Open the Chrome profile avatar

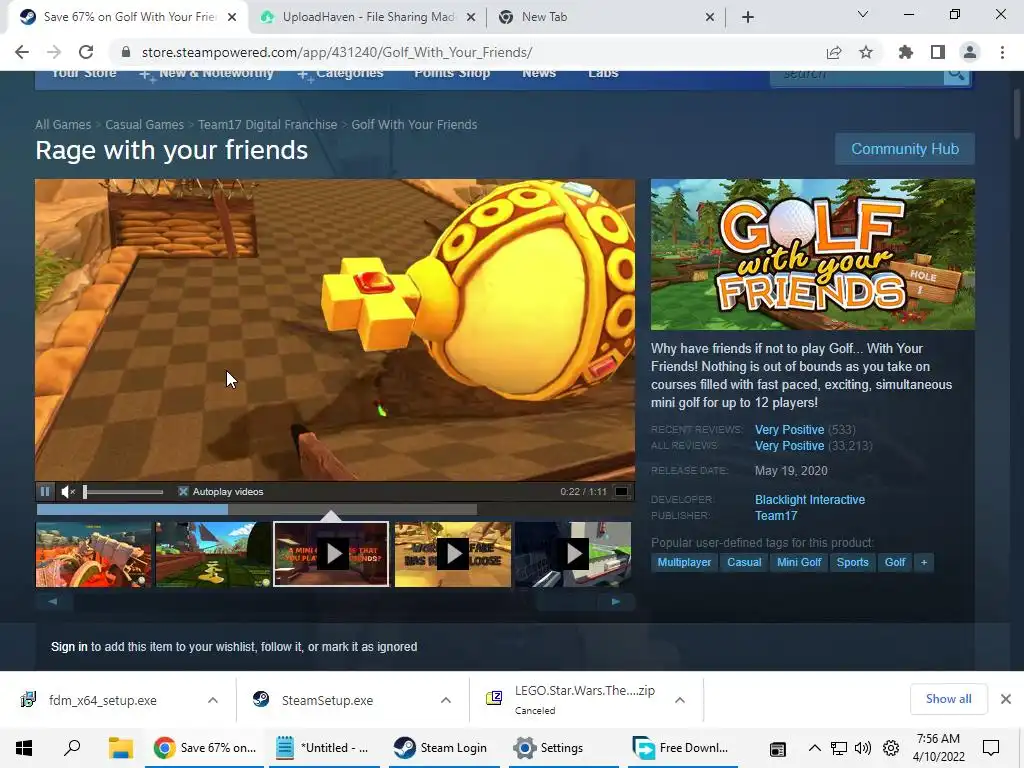[970, 52]
